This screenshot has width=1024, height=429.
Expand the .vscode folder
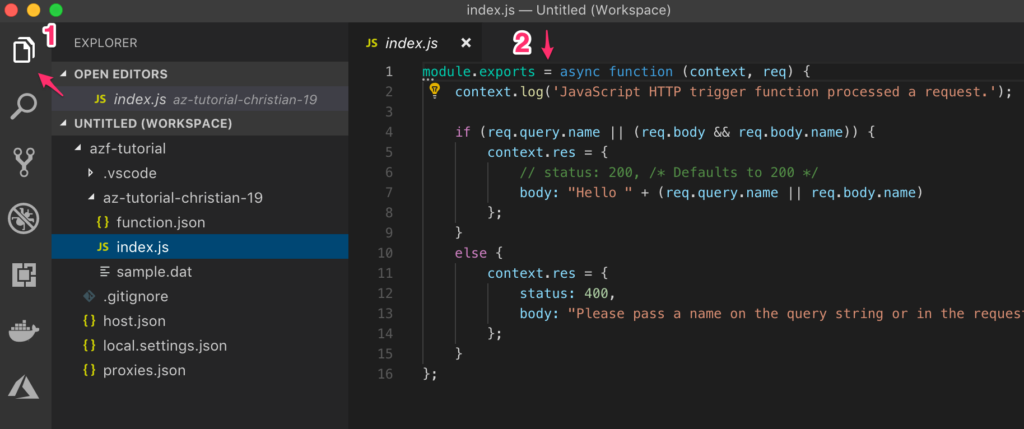click(91, 173)
